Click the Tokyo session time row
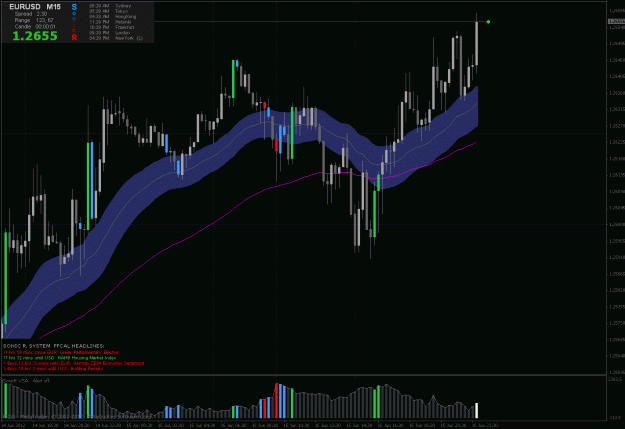 click(108, 12)
